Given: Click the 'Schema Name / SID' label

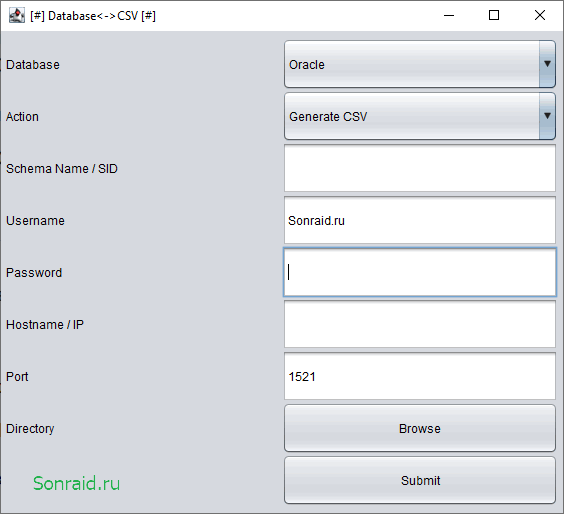Looking at the screenshot, I should click(x=62, y=169).
